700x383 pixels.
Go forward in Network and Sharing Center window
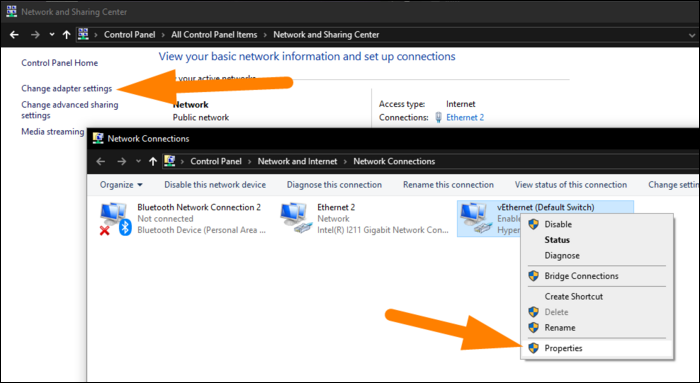coord(35,35)
